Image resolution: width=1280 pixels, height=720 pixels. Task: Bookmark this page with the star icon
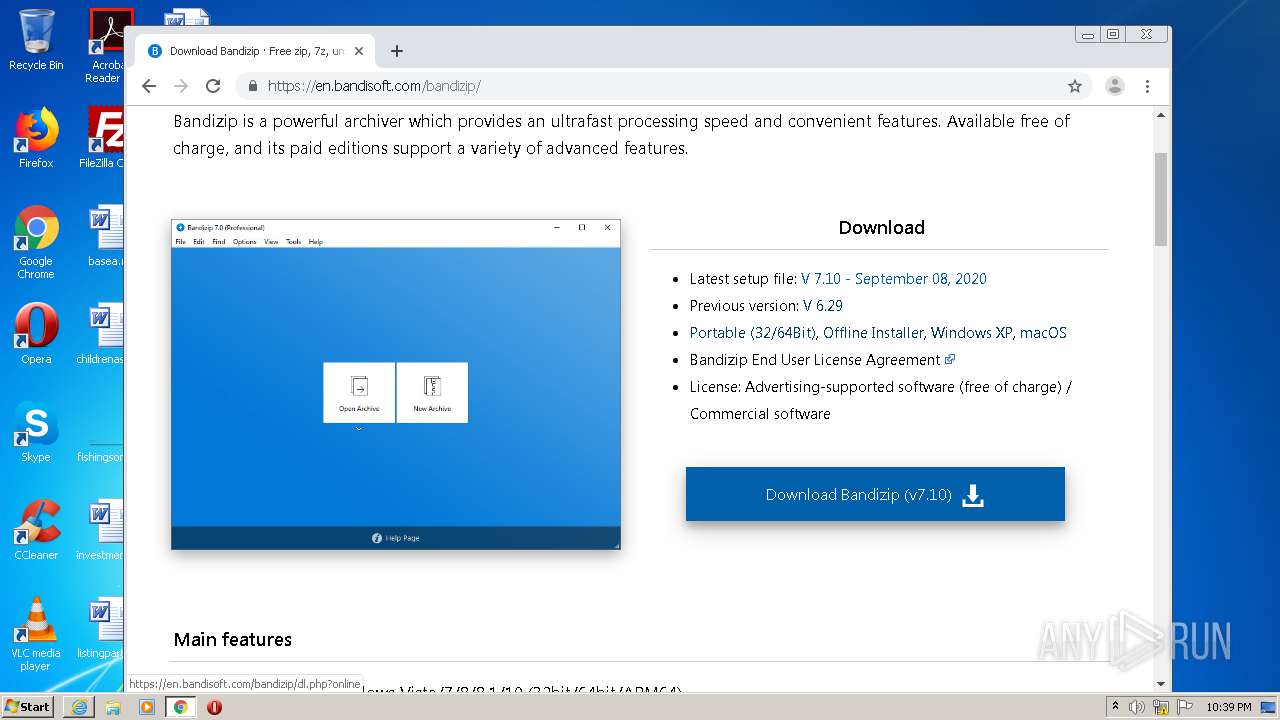tap(1075, 86)
